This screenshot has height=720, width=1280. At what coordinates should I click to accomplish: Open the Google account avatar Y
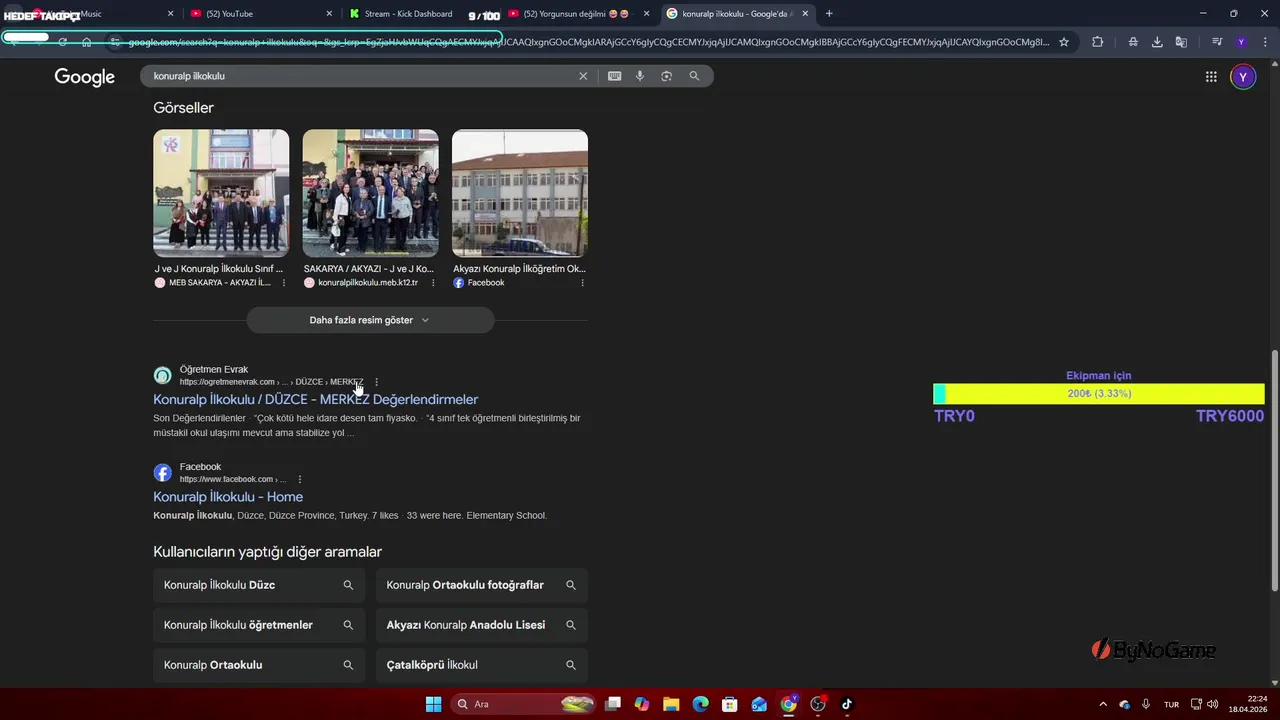point(1243,77)
